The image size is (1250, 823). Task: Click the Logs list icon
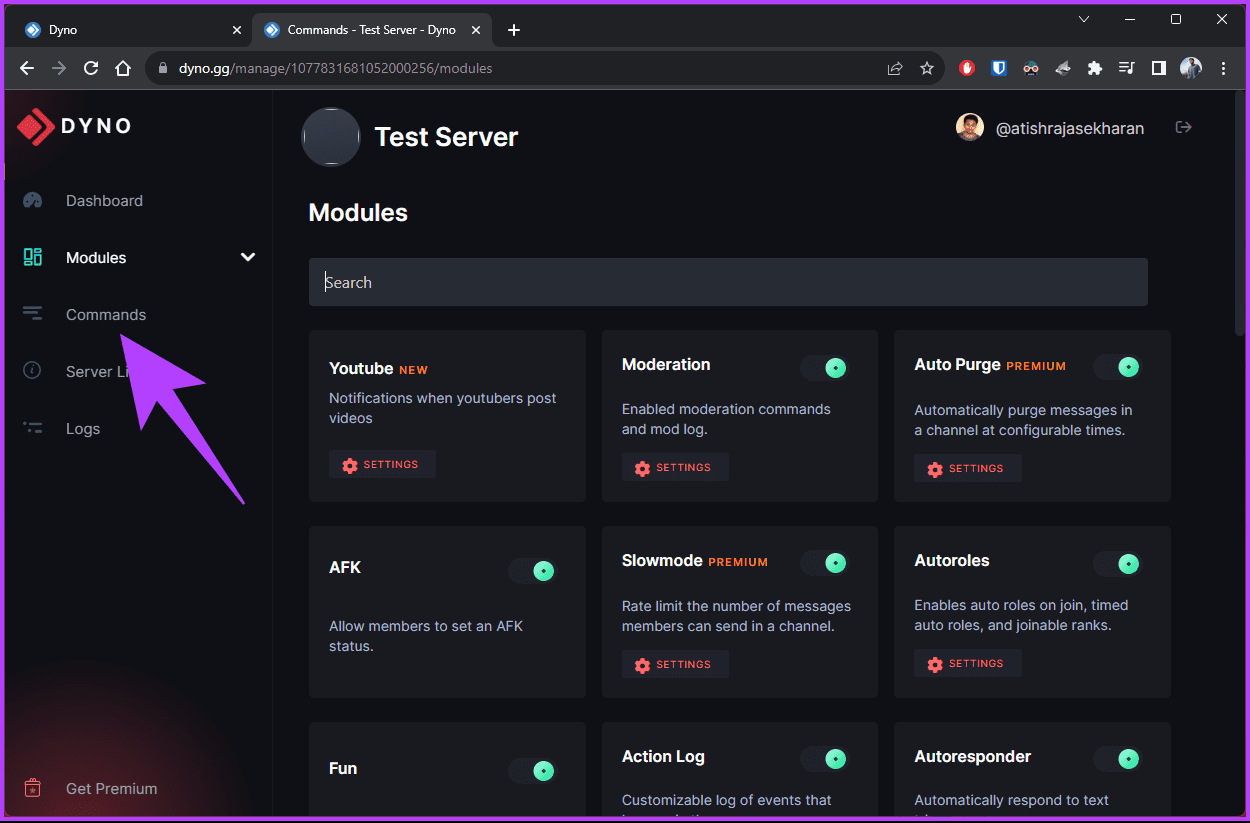[32, 428]
